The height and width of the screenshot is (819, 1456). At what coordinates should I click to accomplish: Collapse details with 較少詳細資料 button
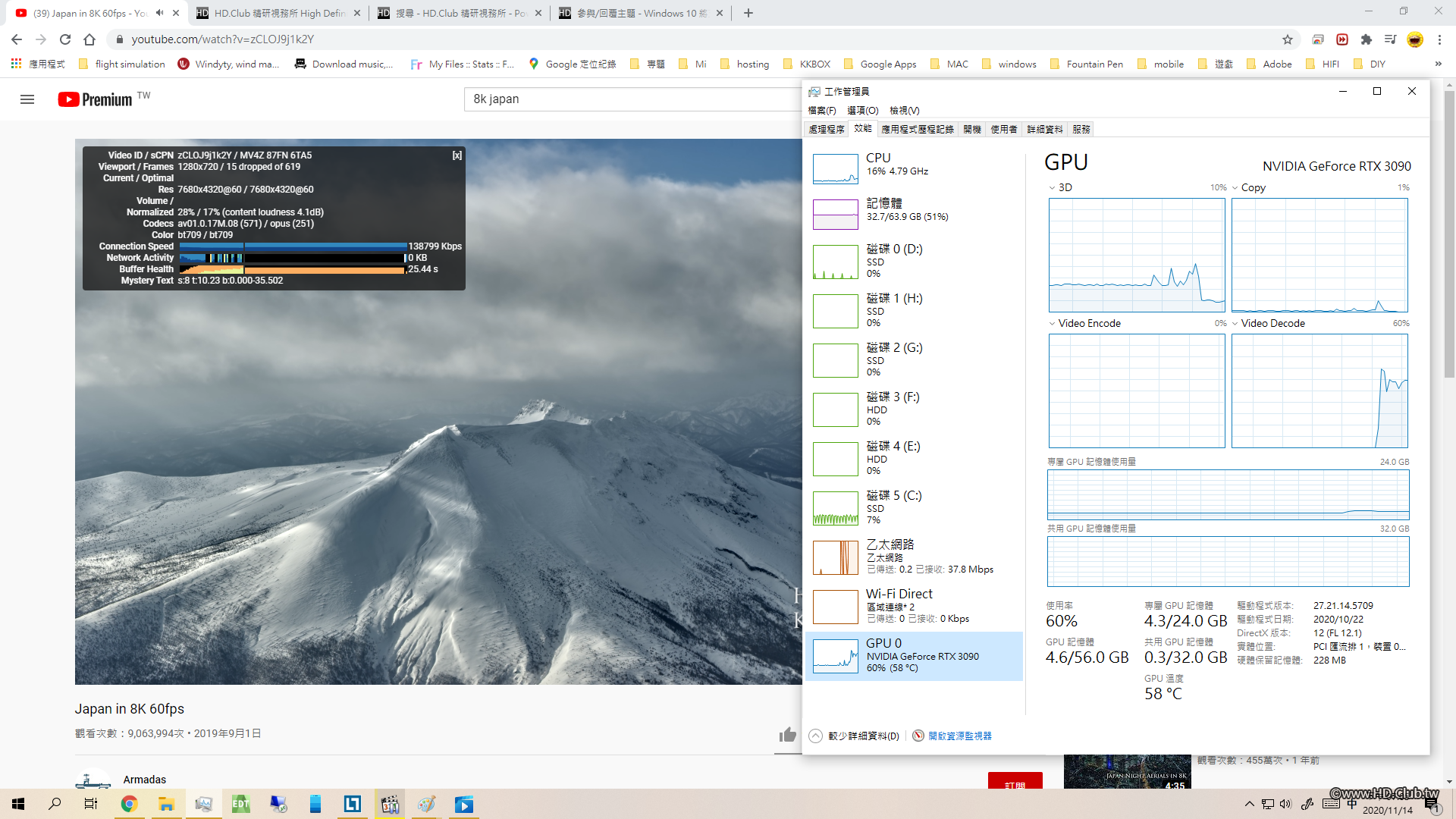click(x=855, y=736)
